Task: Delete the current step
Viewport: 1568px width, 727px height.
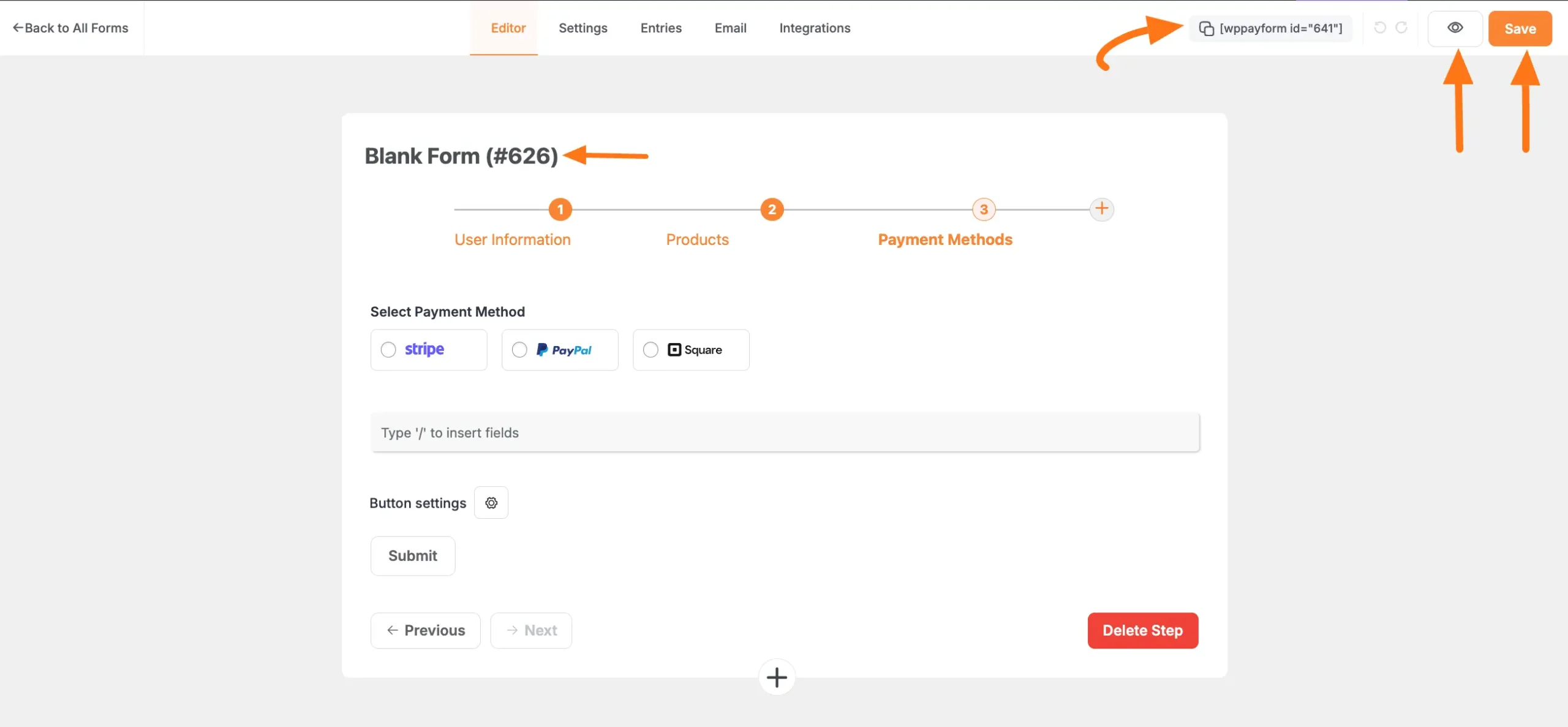Action: tap(1142, 630)
